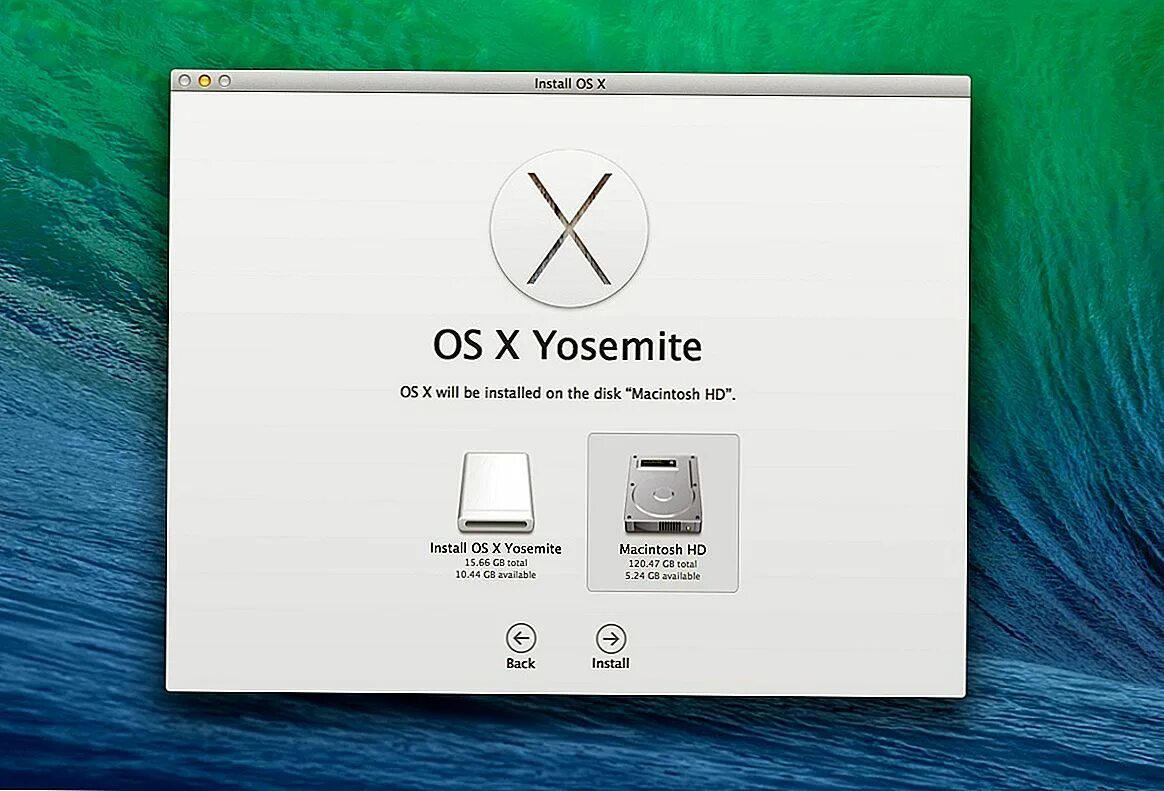Select the Macintosh HD drive icon
This screenshot has width=1164, height=791.
[x=663, y=494]
